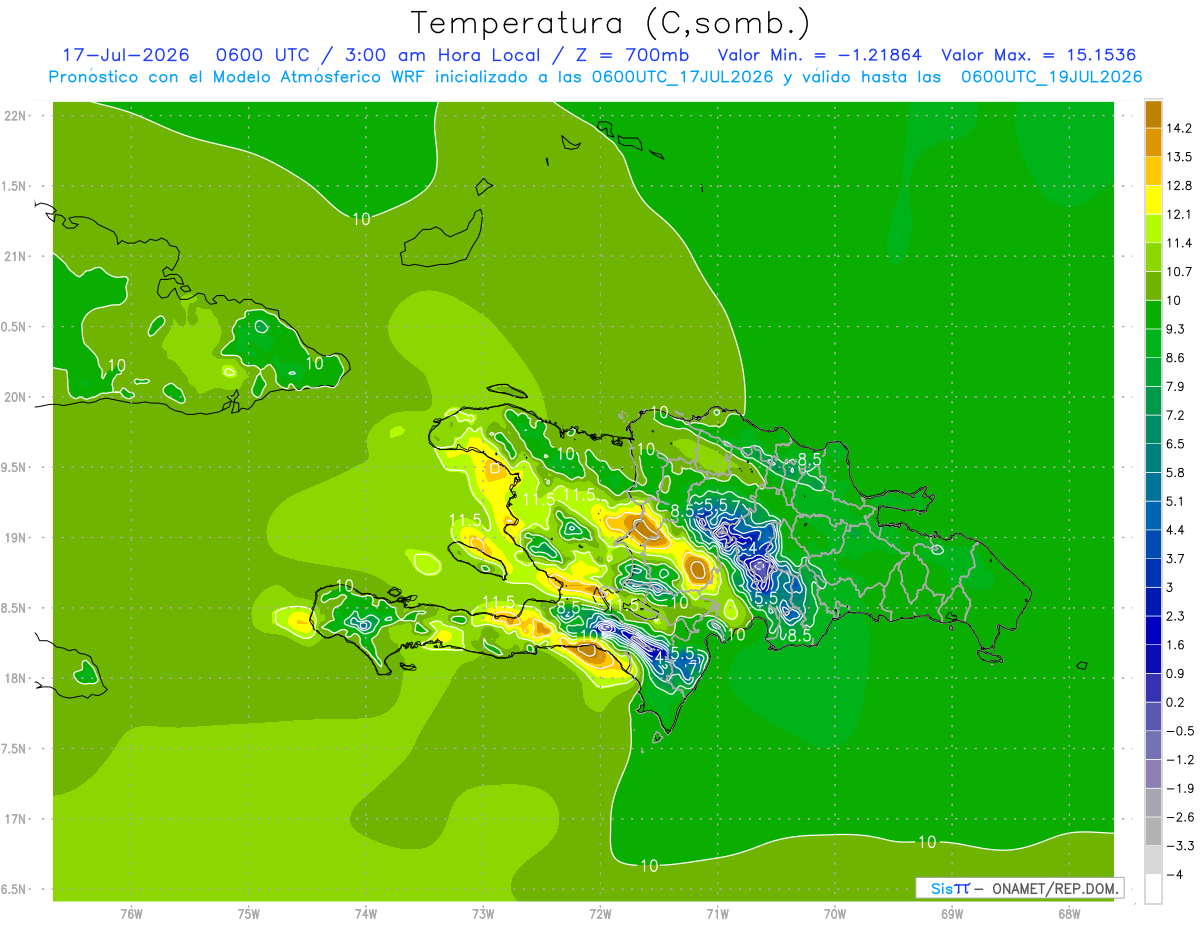Screen dimensions: 1200x927
Task: Select the 75W longitude axis label
Action: (x=249, y=914)
